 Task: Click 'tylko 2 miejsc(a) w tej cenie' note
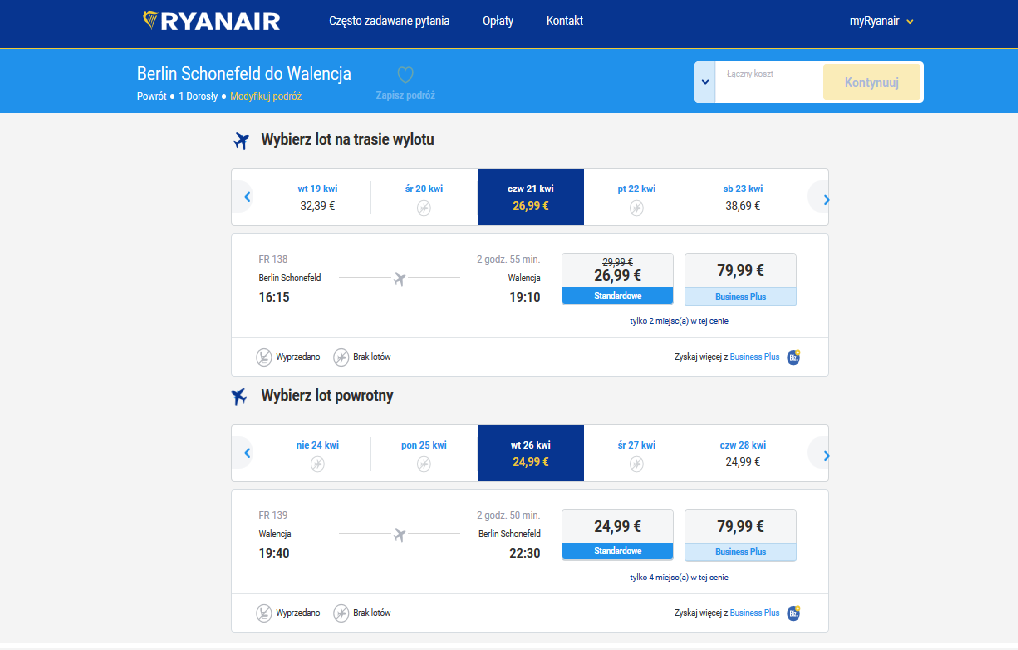pyautogui.click(x=679, y=321)
